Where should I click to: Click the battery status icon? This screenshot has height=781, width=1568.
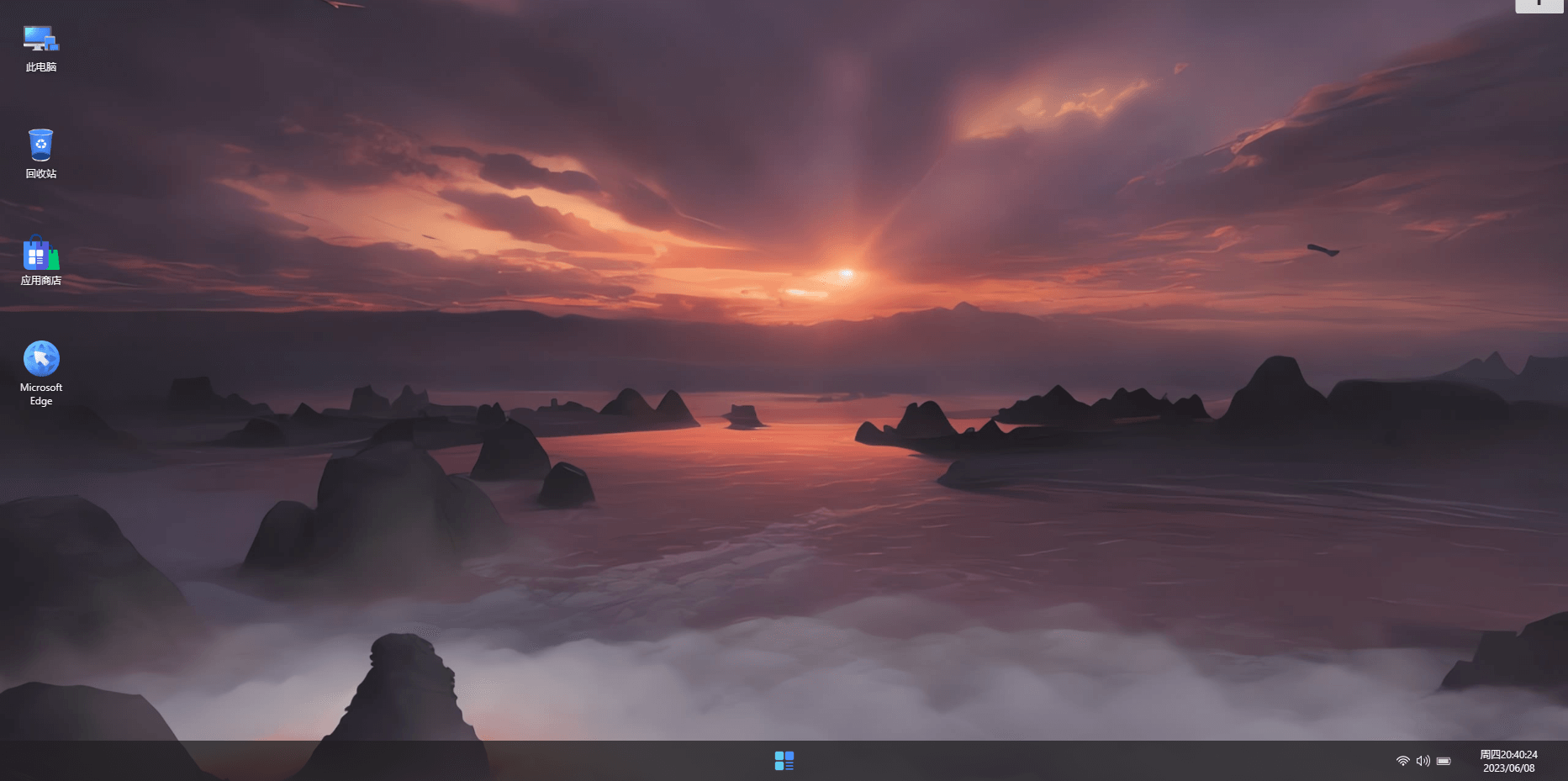1444,761
